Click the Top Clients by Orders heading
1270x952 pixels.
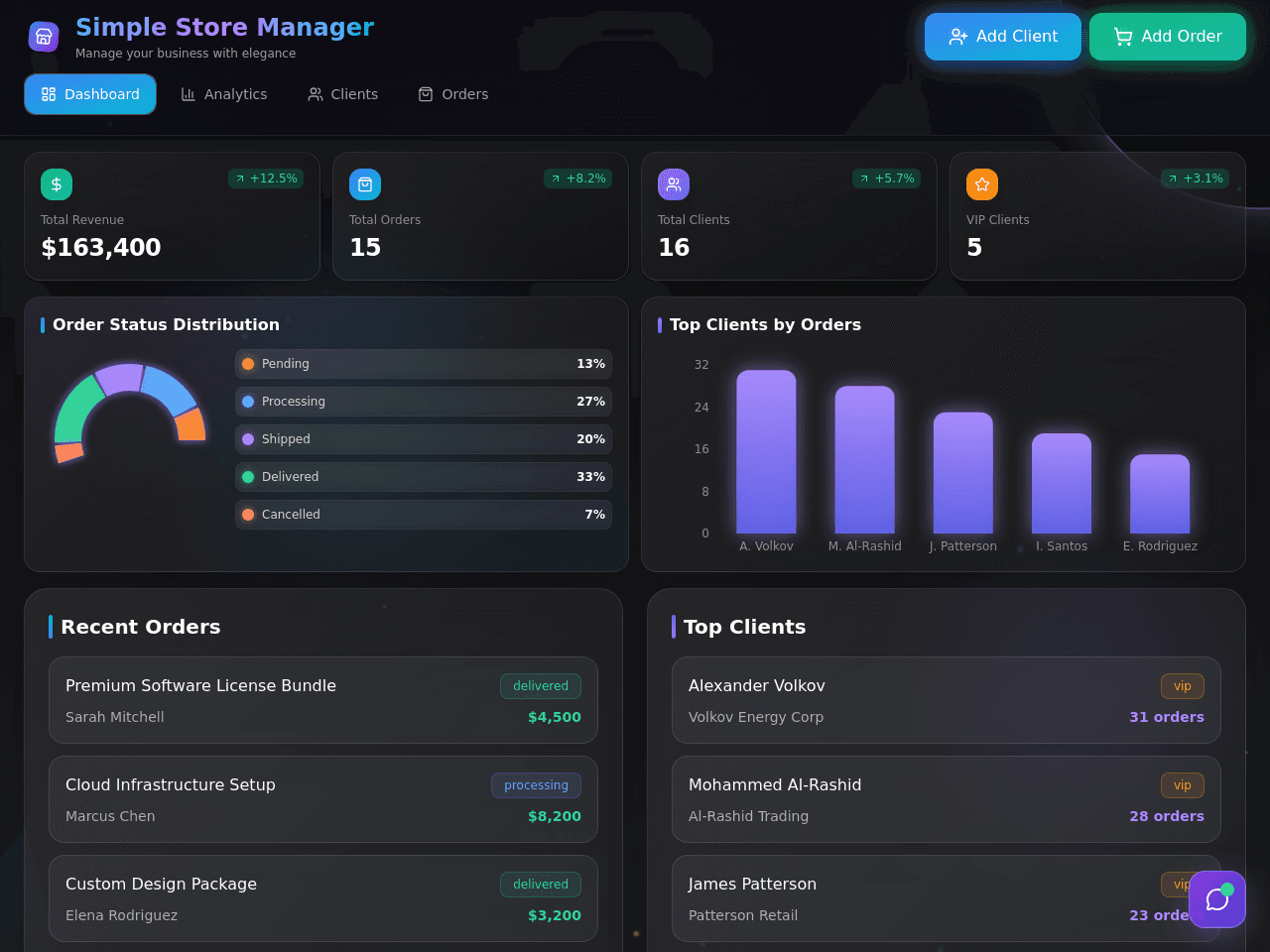tap(765, 324)
